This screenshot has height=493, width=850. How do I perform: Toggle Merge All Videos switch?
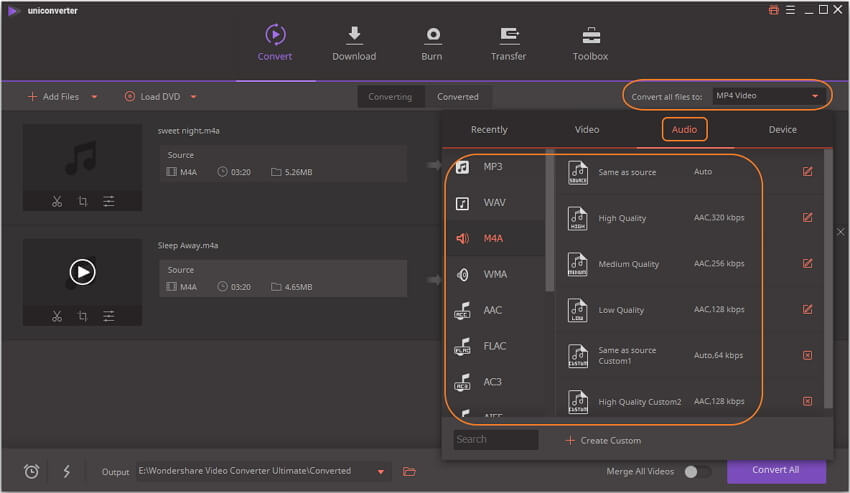(697, 472)
